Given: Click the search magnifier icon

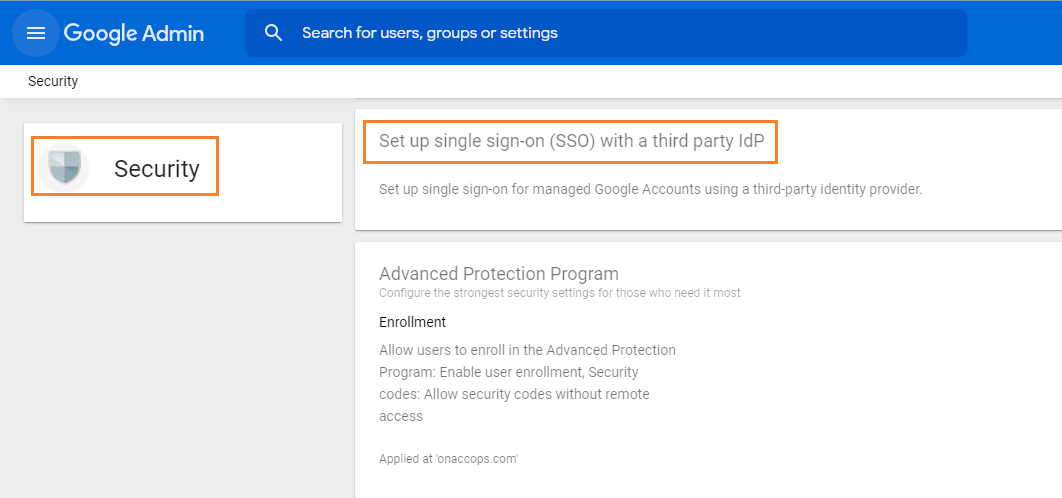Looking at the screenshot, I should pyautogui.click(x=274, y=33).
